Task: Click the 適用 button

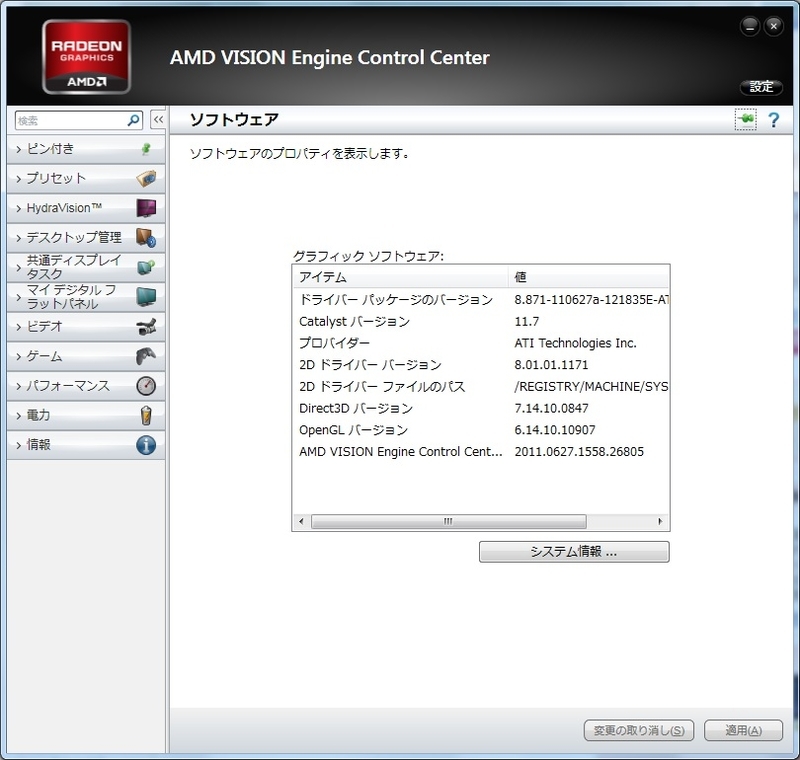Action: point(743,730)
